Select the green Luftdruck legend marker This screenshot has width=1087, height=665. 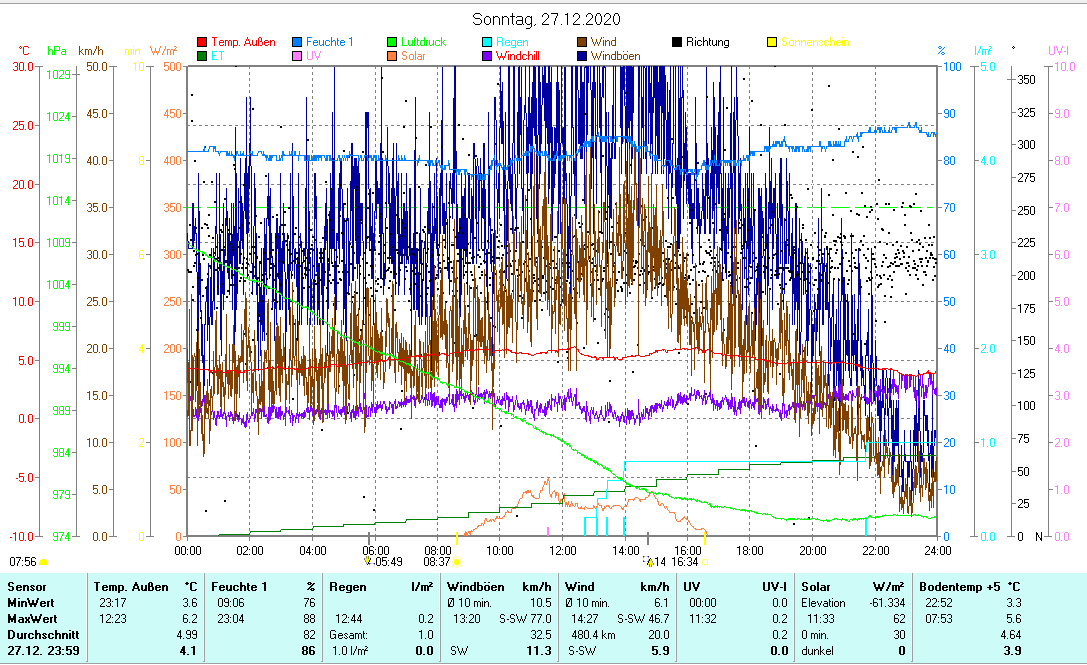click(x=392, y=43)
